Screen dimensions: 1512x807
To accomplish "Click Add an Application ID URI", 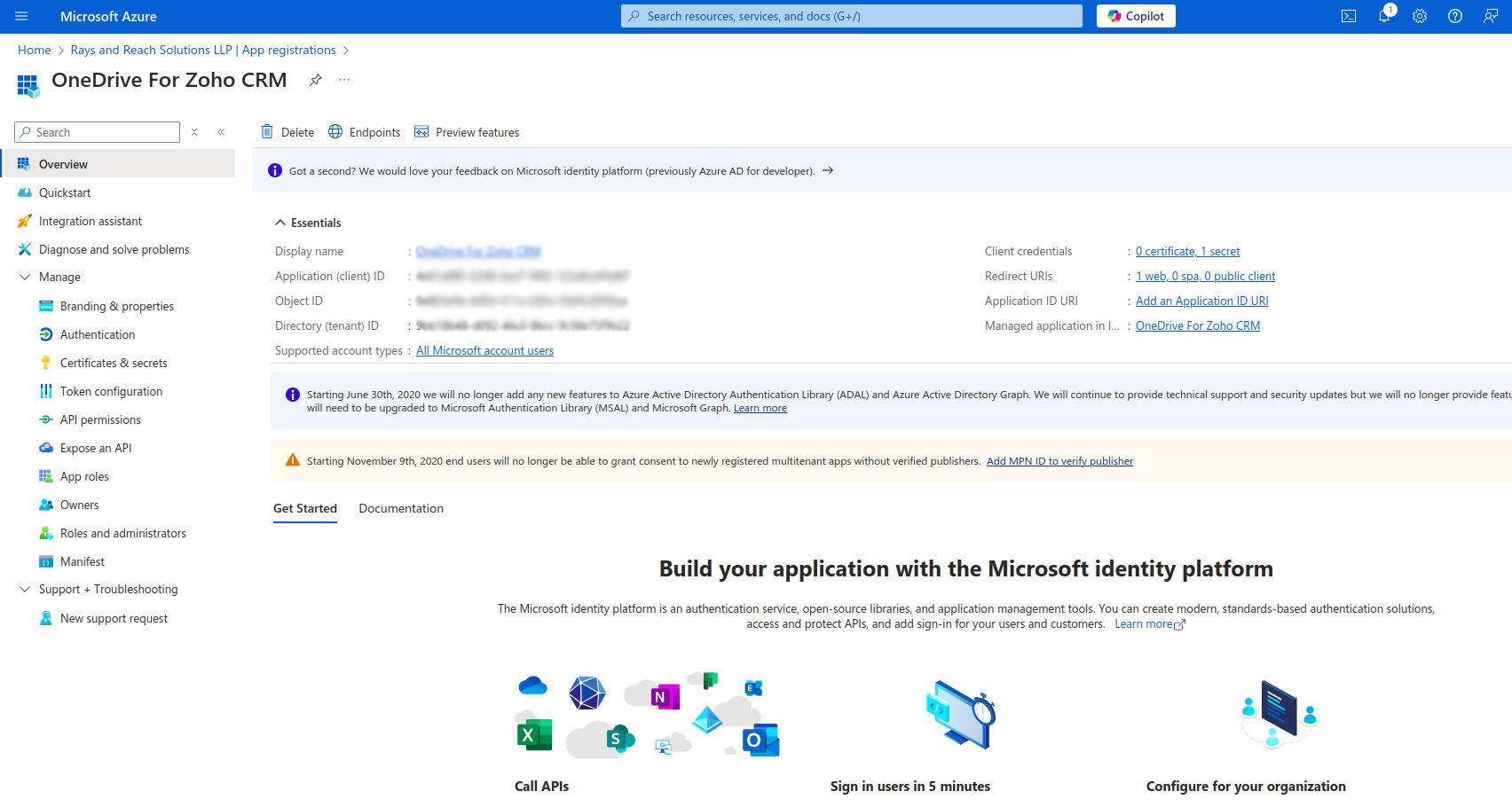I will tap(1202, 302).
